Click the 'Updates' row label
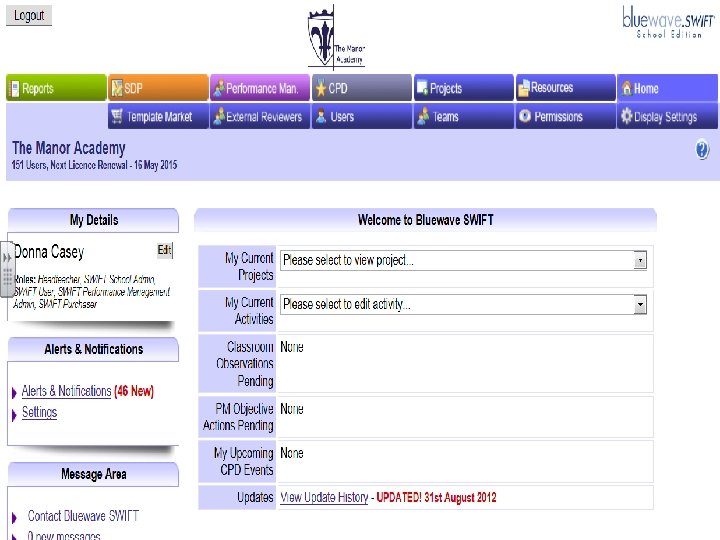Image resolution: width=720 pixels, height=540 pixels. click(255, 497)
